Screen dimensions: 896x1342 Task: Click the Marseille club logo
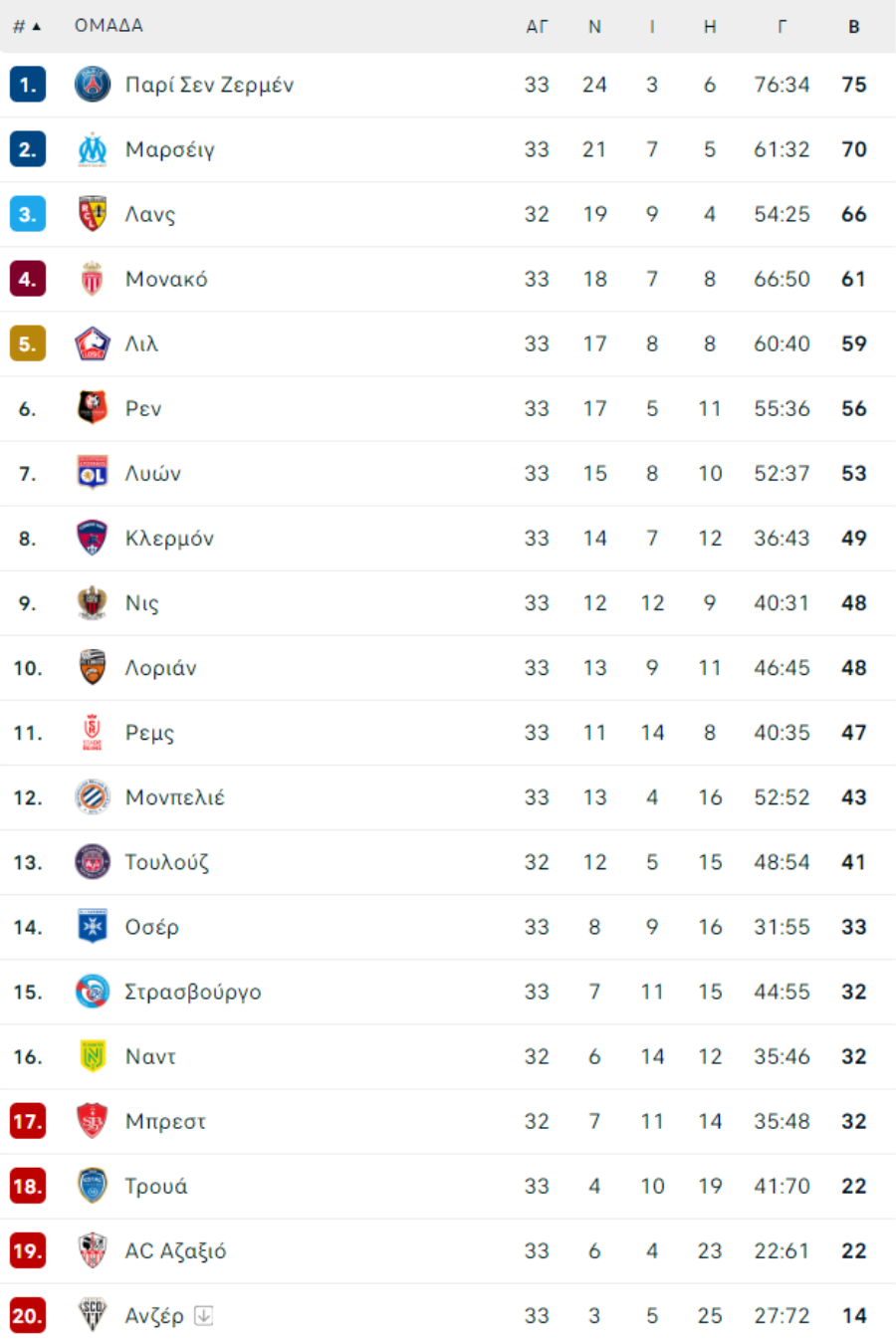(93, 149)
